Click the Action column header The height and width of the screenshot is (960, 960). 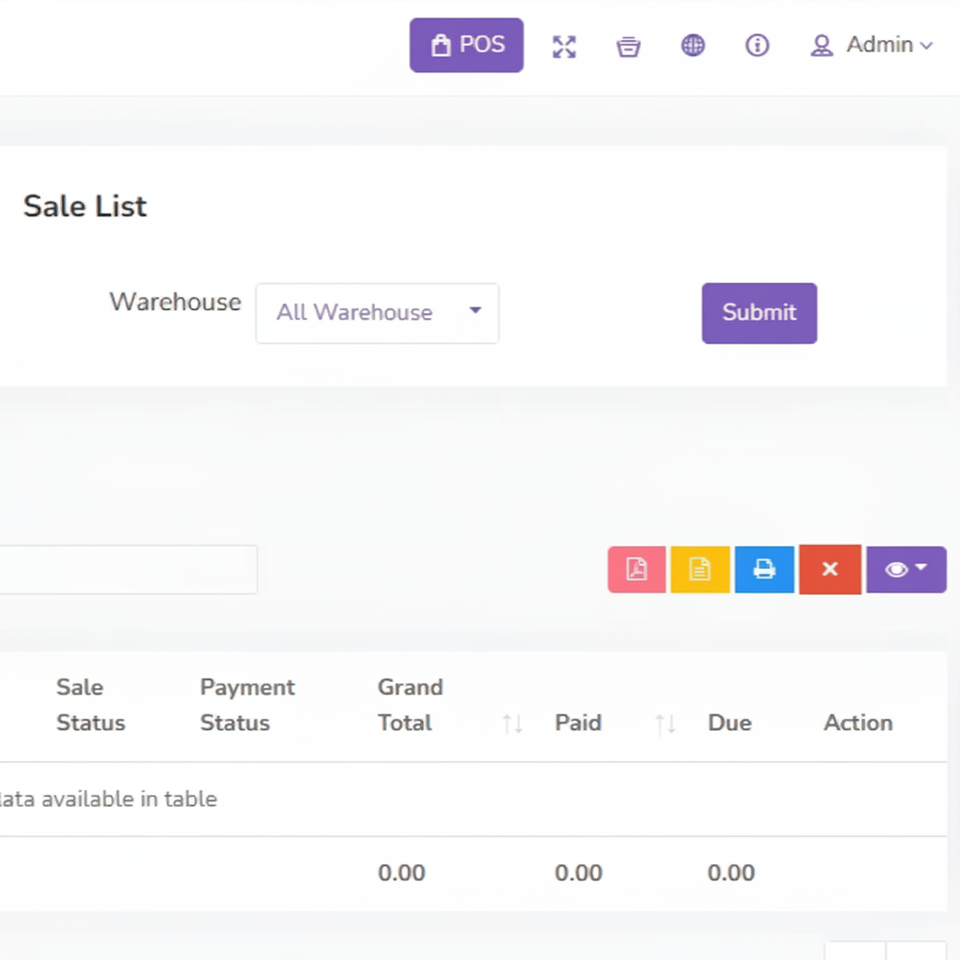(x=858, y=723)
